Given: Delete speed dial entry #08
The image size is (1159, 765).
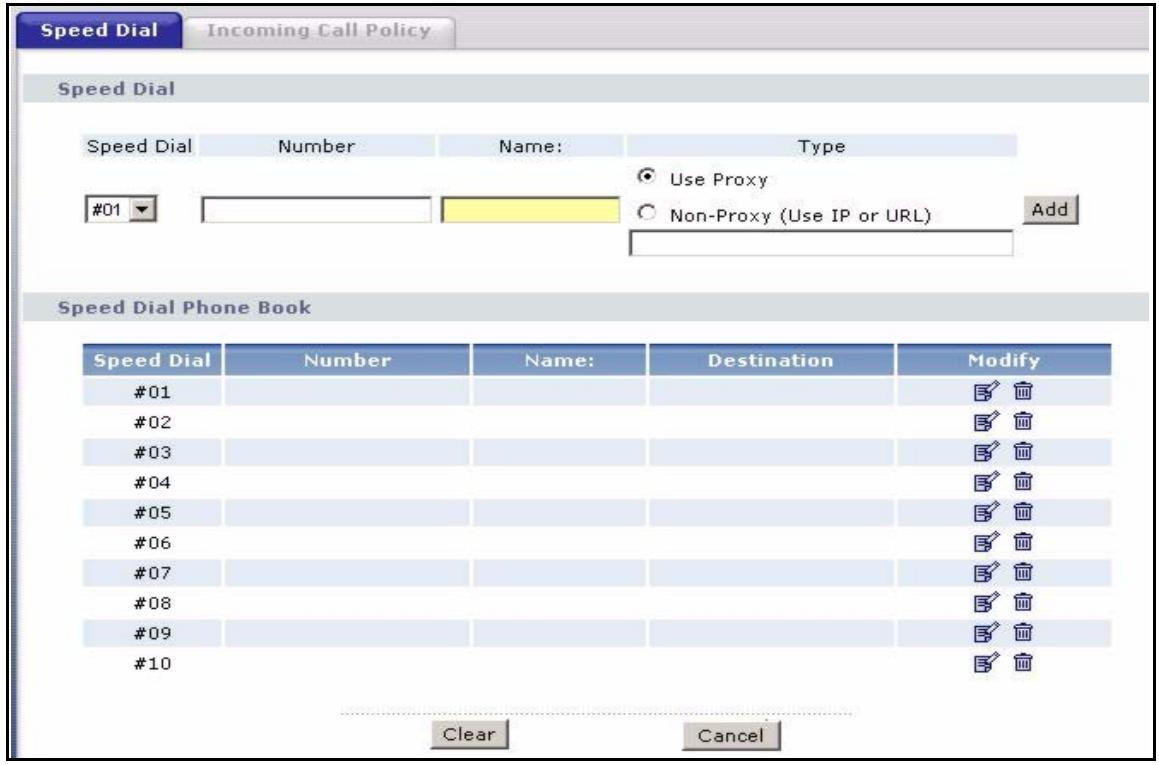Looking at the screenshot, I should (x=1023, y=603).
